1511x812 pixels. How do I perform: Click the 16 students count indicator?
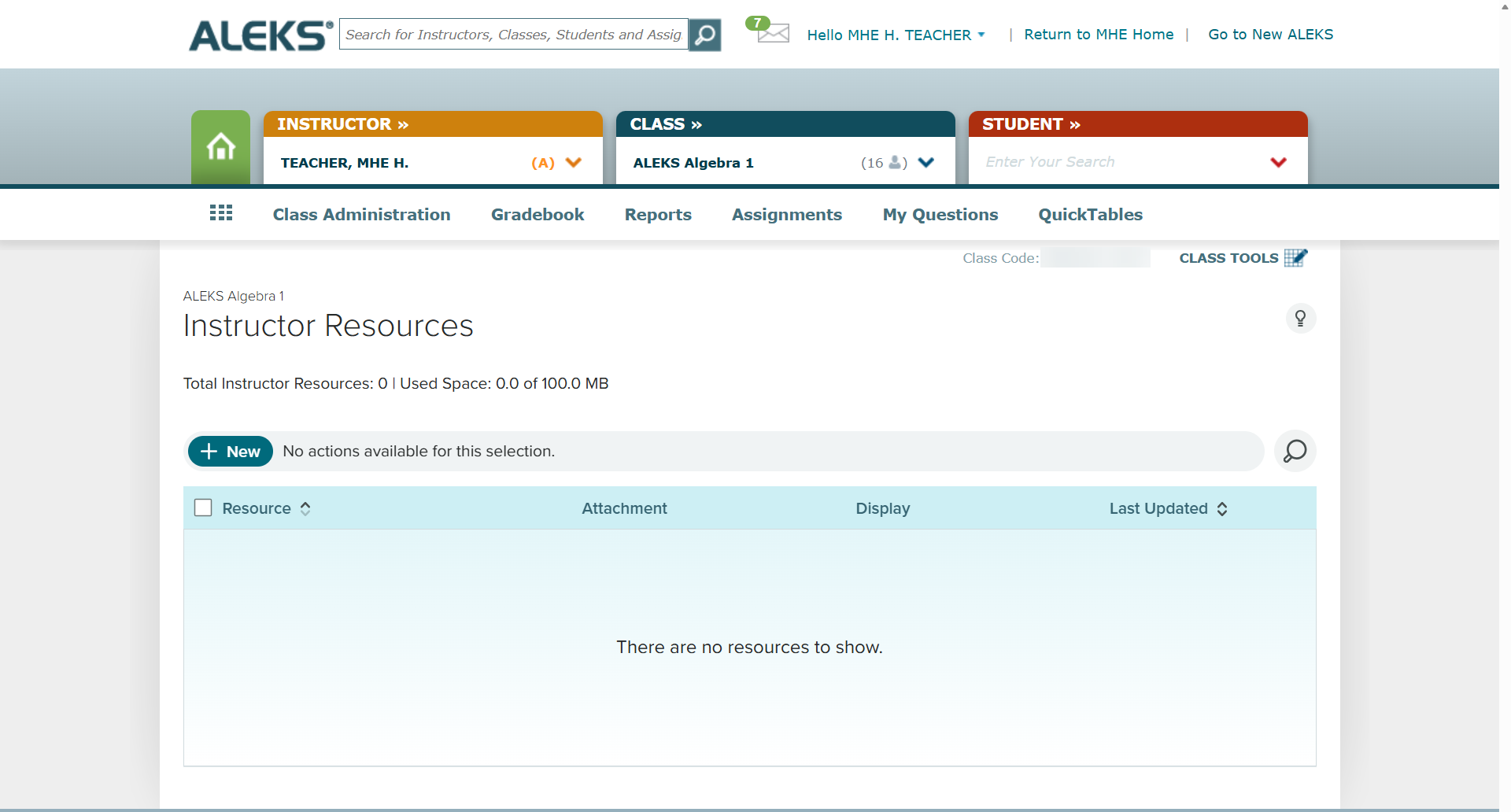point(884,163)
